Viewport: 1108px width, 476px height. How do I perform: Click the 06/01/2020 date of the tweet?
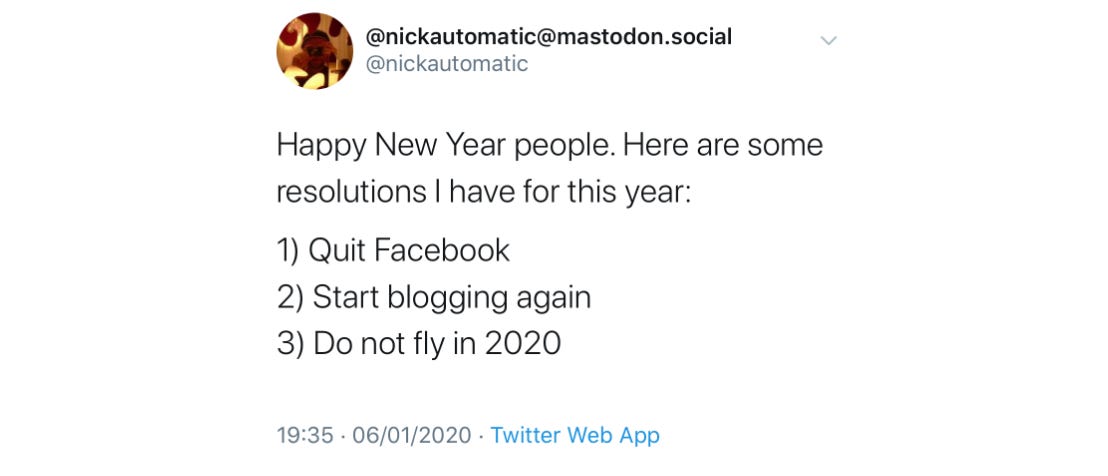[411, 435]
